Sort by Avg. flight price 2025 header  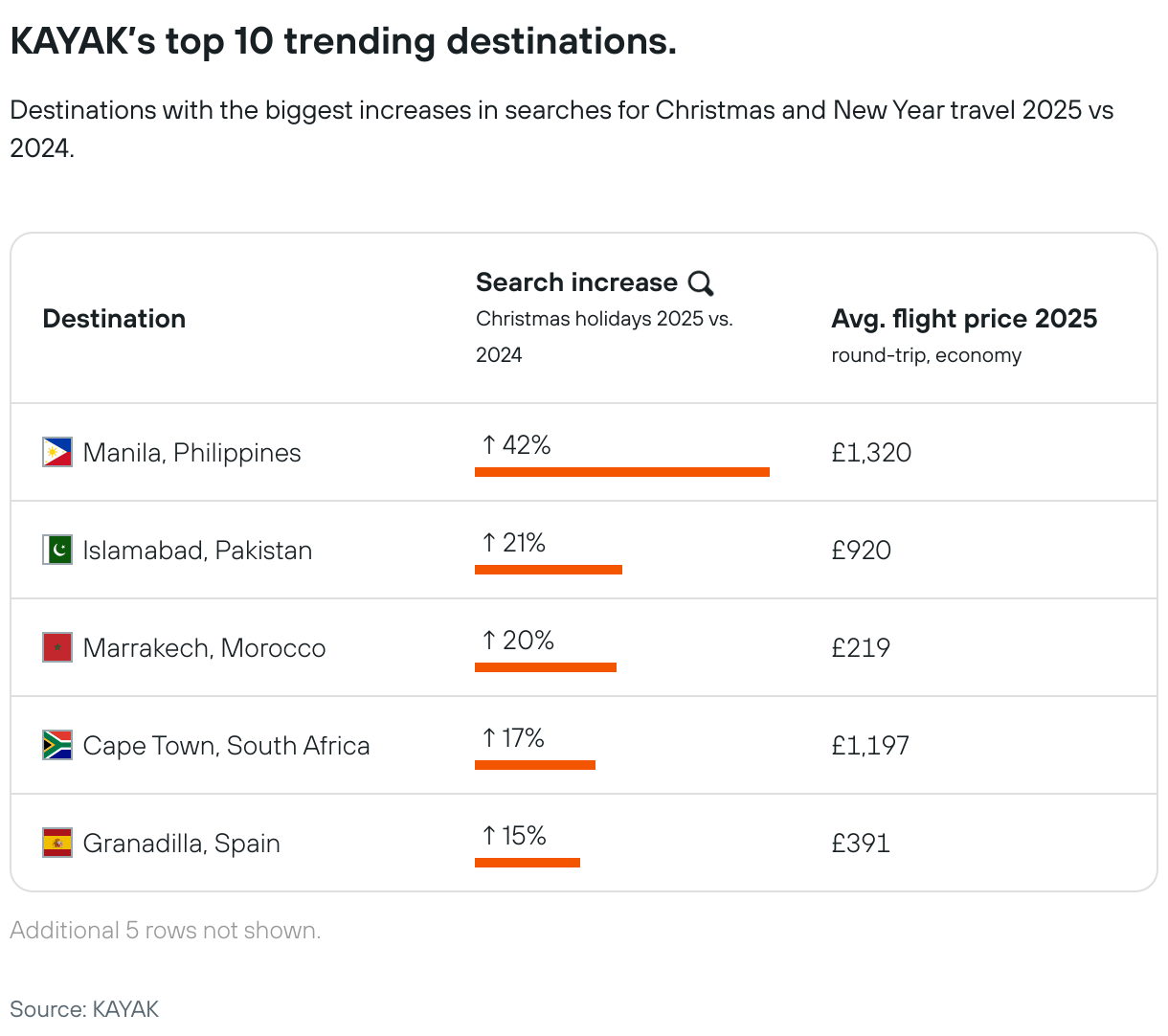(963, 319)
